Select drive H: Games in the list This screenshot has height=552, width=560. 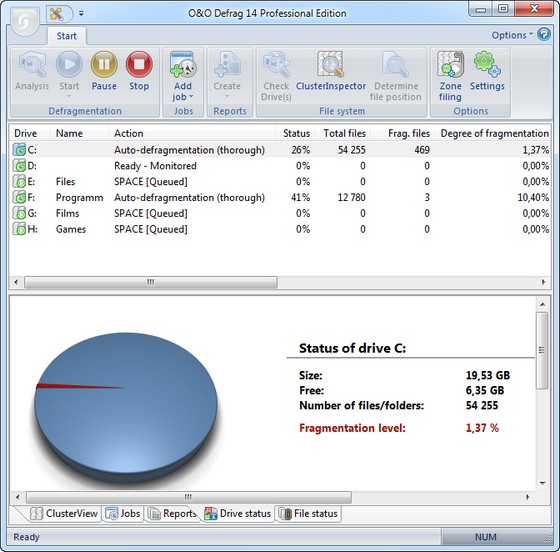[x=280, y=229]
